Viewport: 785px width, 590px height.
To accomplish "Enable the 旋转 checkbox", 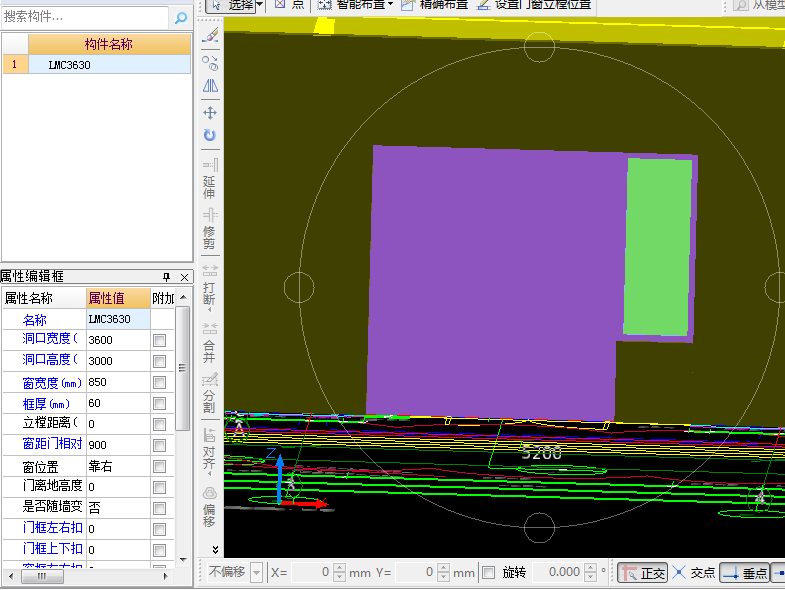I will click(x=489, y=573).
